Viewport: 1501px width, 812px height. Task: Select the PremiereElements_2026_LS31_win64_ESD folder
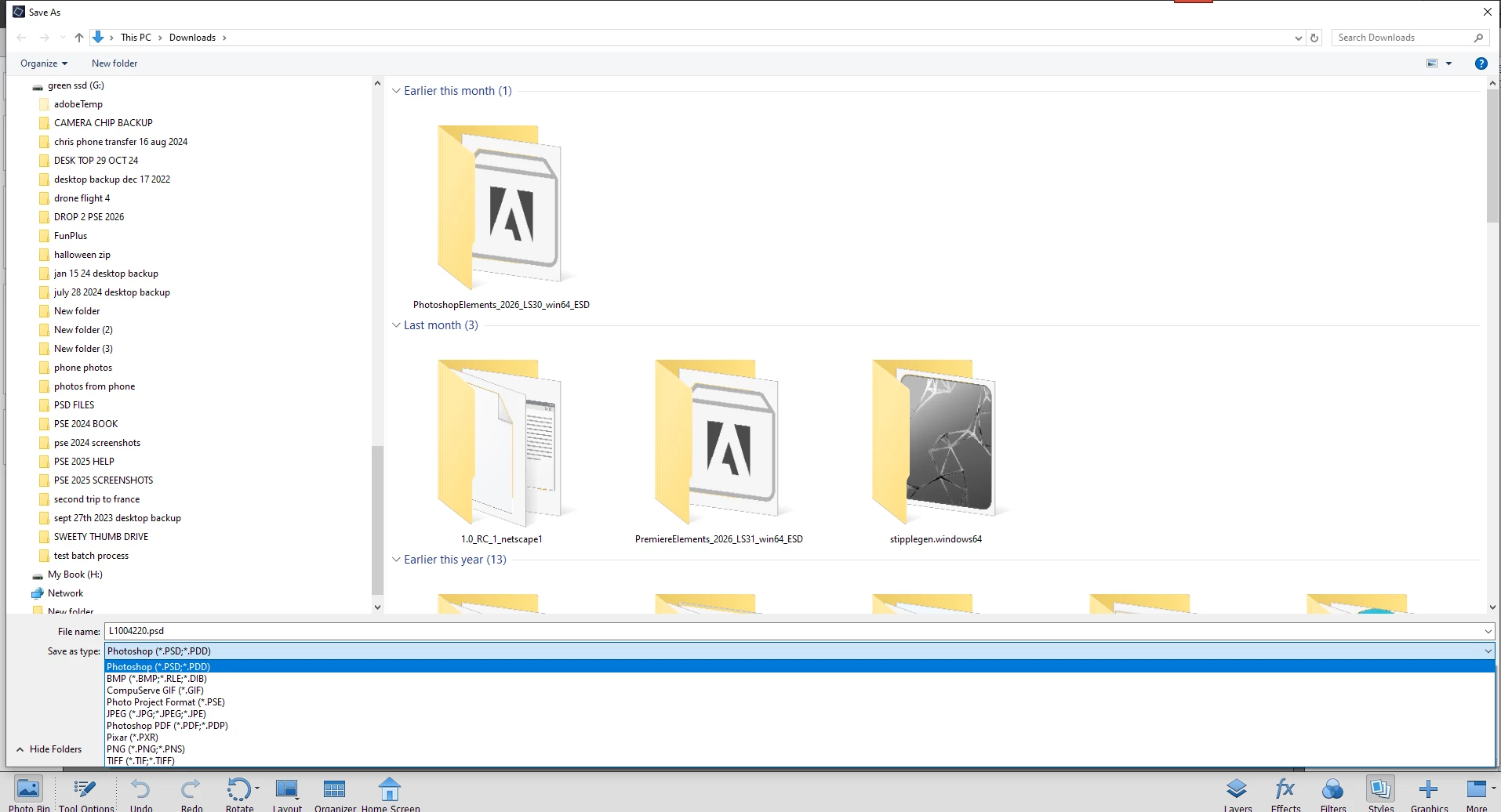[718, 450]
